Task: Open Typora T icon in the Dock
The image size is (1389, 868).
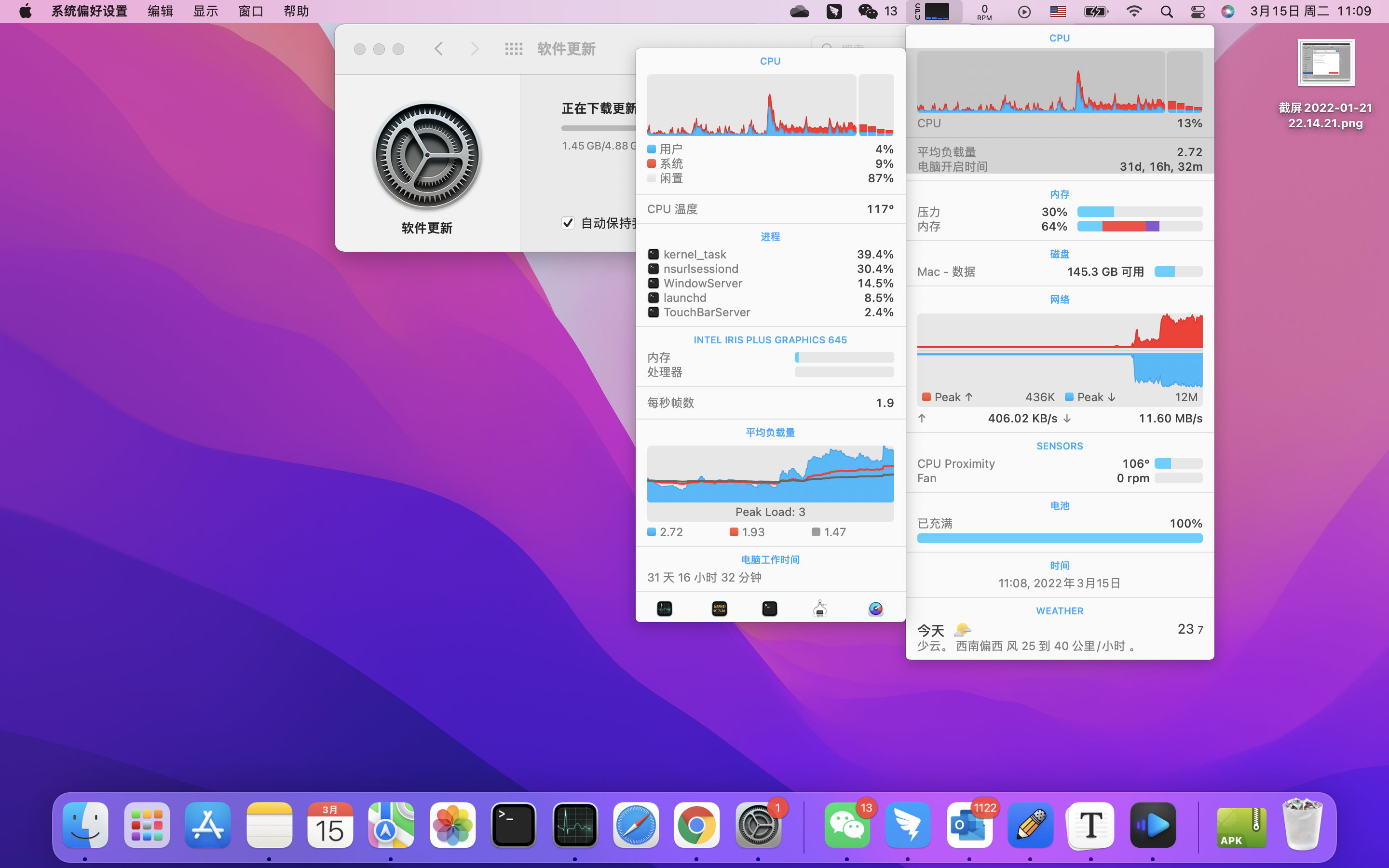Action: tap(1090, 825)
